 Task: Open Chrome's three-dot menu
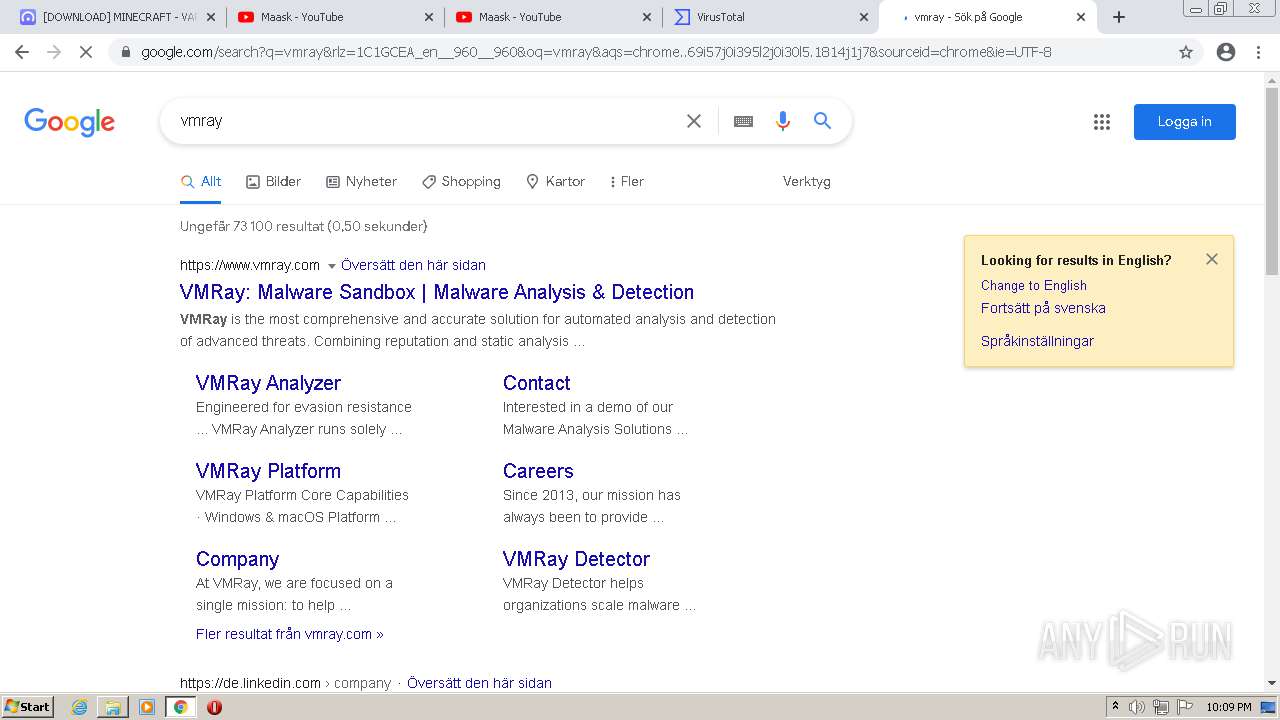tap(1258, 52)
